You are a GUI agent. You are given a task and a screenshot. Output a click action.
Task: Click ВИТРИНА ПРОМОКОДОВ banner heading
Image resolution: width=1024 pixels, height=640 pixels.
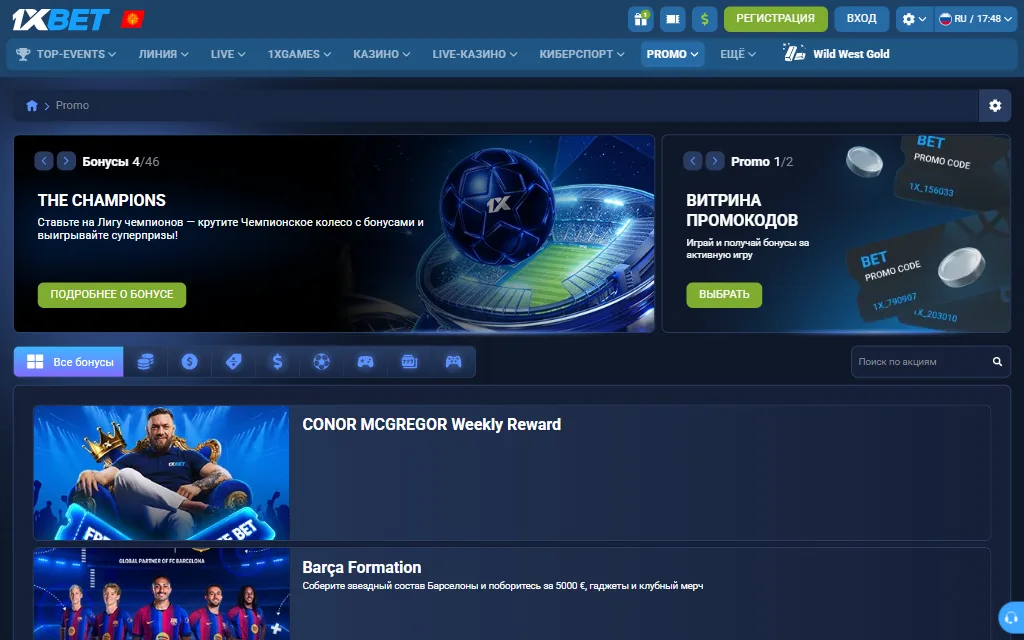coord(742,210)
